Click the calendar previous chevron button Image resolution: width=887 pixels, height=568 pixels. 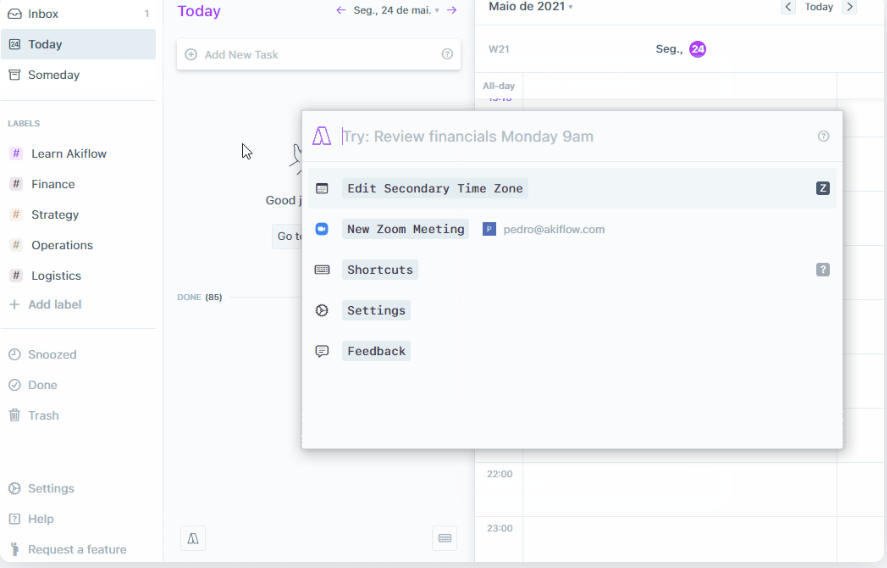pyautogui.click(x=788, y=7)
